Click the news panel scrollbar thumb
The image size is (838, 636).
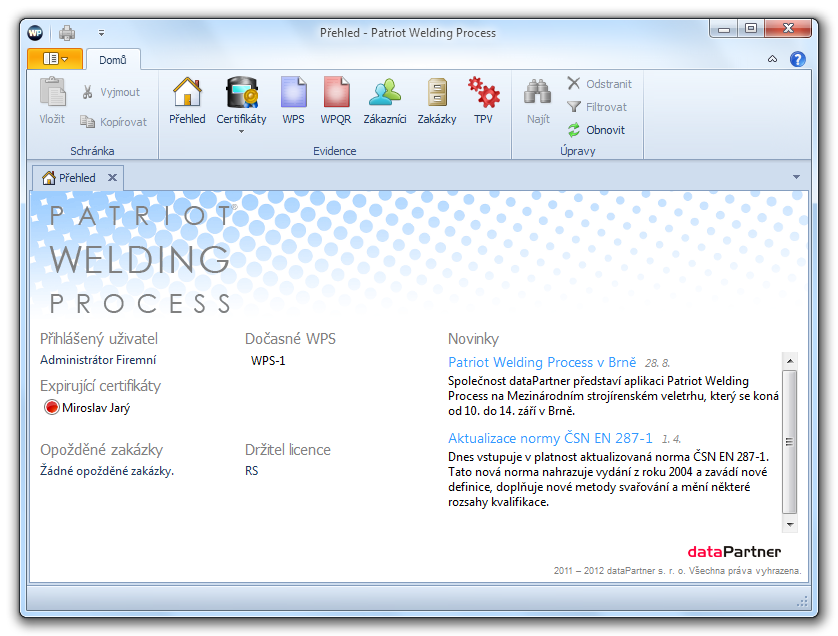[790, 441]
